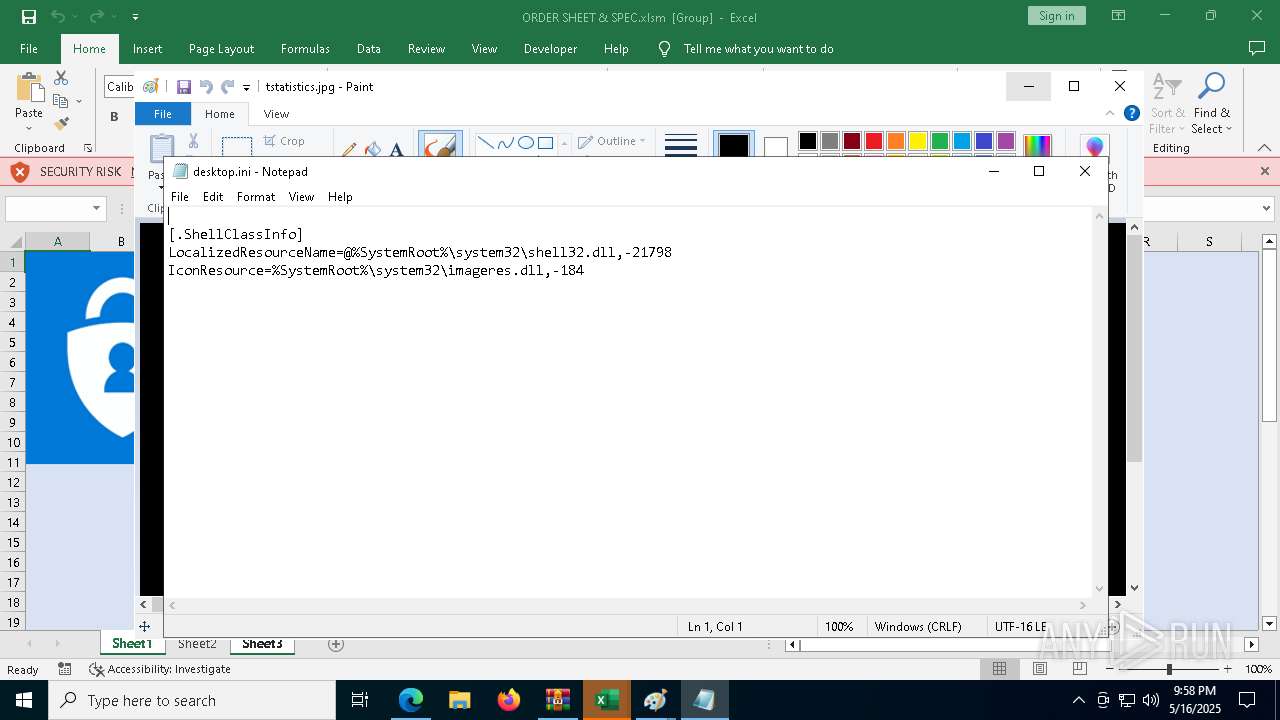Image resolution: width=1280 pixels, height=720 pixels.
Task: Open Edit colors rainbow in Paint
Action: point(1037,146)
